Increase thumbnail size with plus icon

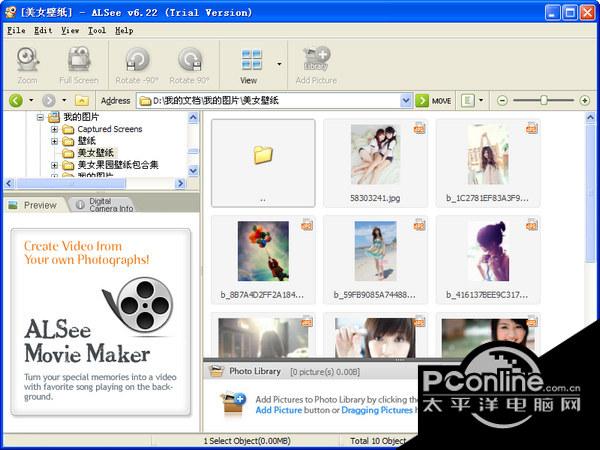click(x=584, y=101)
